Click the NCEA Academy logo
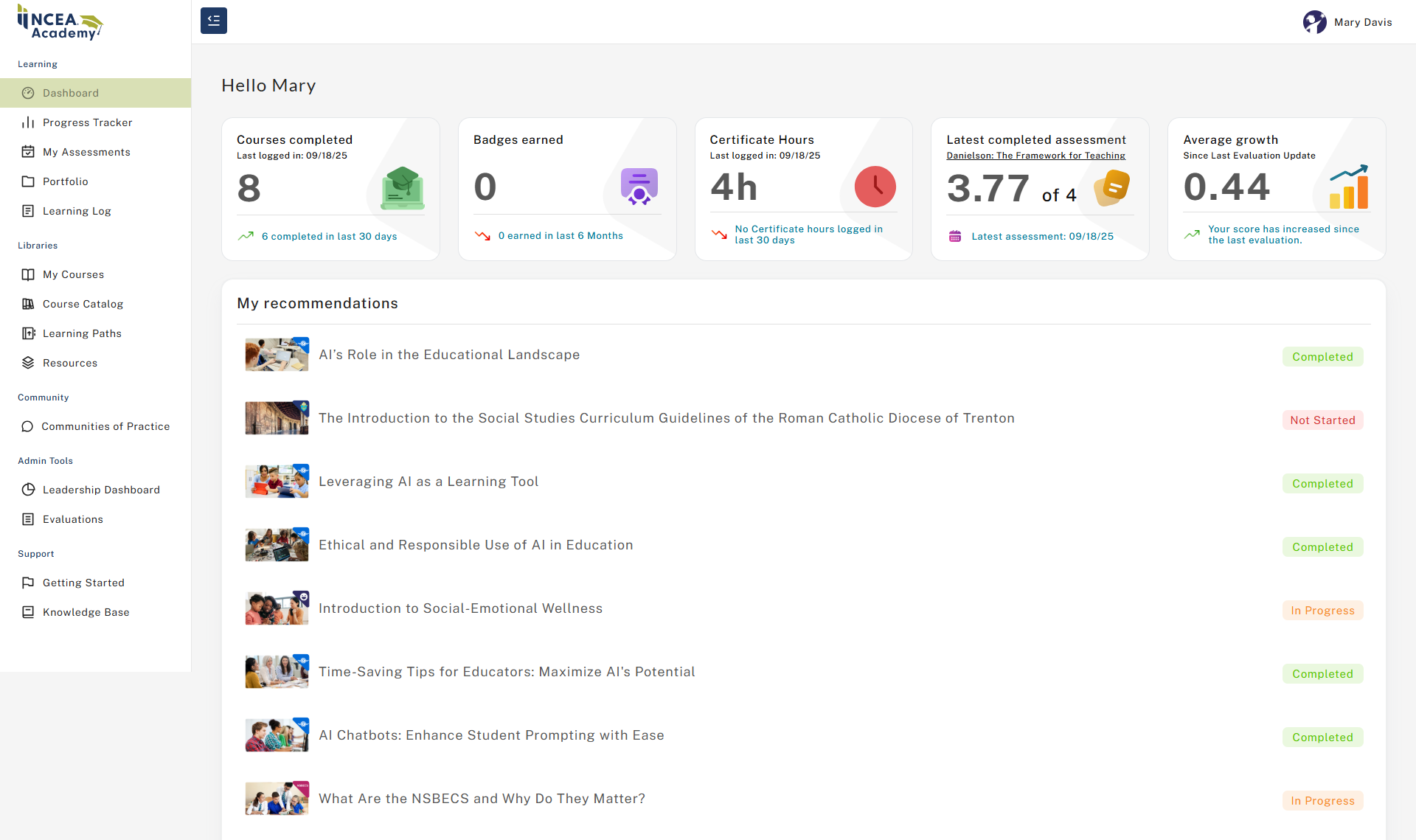Screen dimensions: 1416x840 pyautogui.click(x=60, y=22)
